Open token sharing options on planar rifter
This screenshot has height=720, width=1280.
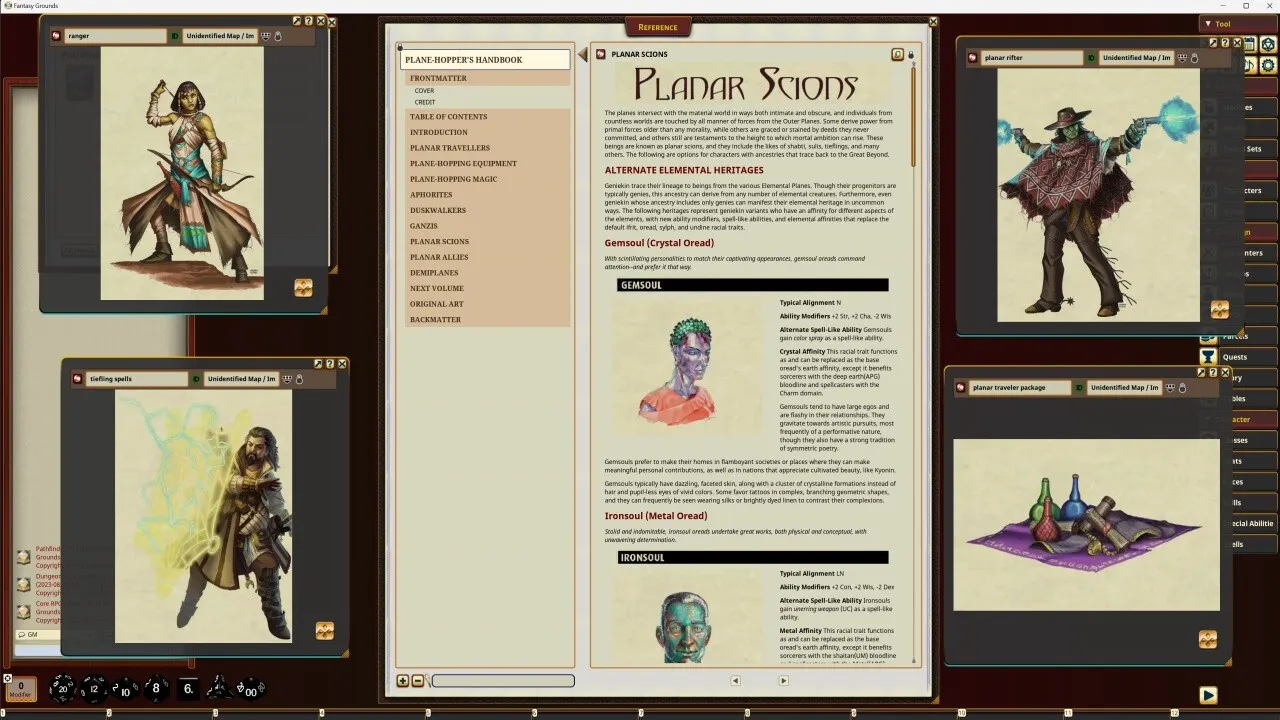[1181, 58]
